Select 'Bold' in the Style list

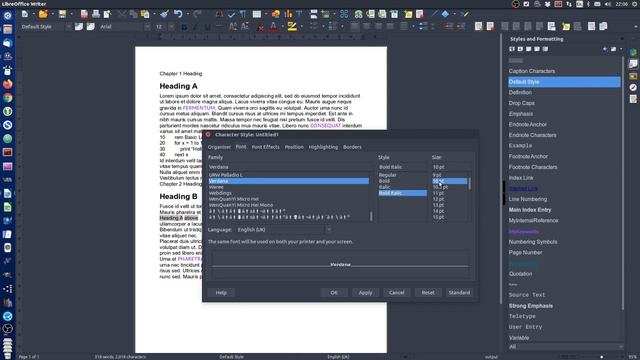point(384,181)
